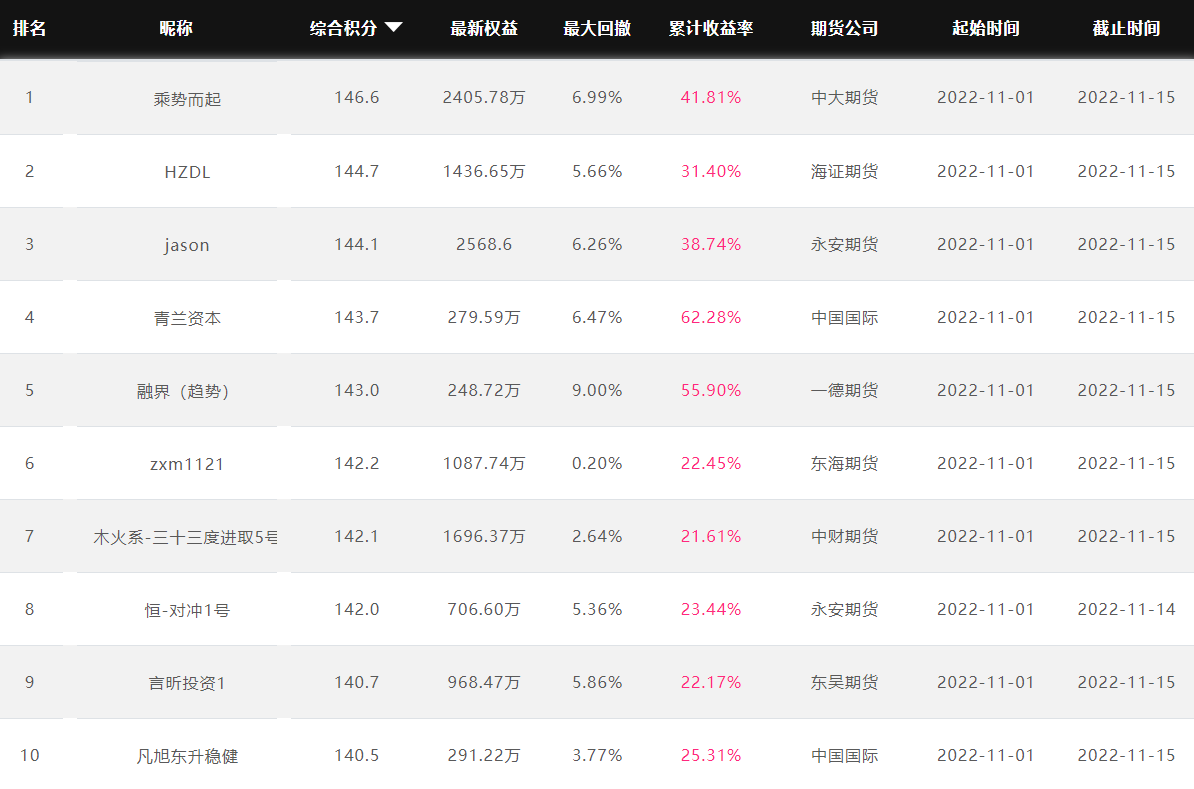Click the 昵称 column header
Screen dimensions: 1194x789
click(176, 28)
